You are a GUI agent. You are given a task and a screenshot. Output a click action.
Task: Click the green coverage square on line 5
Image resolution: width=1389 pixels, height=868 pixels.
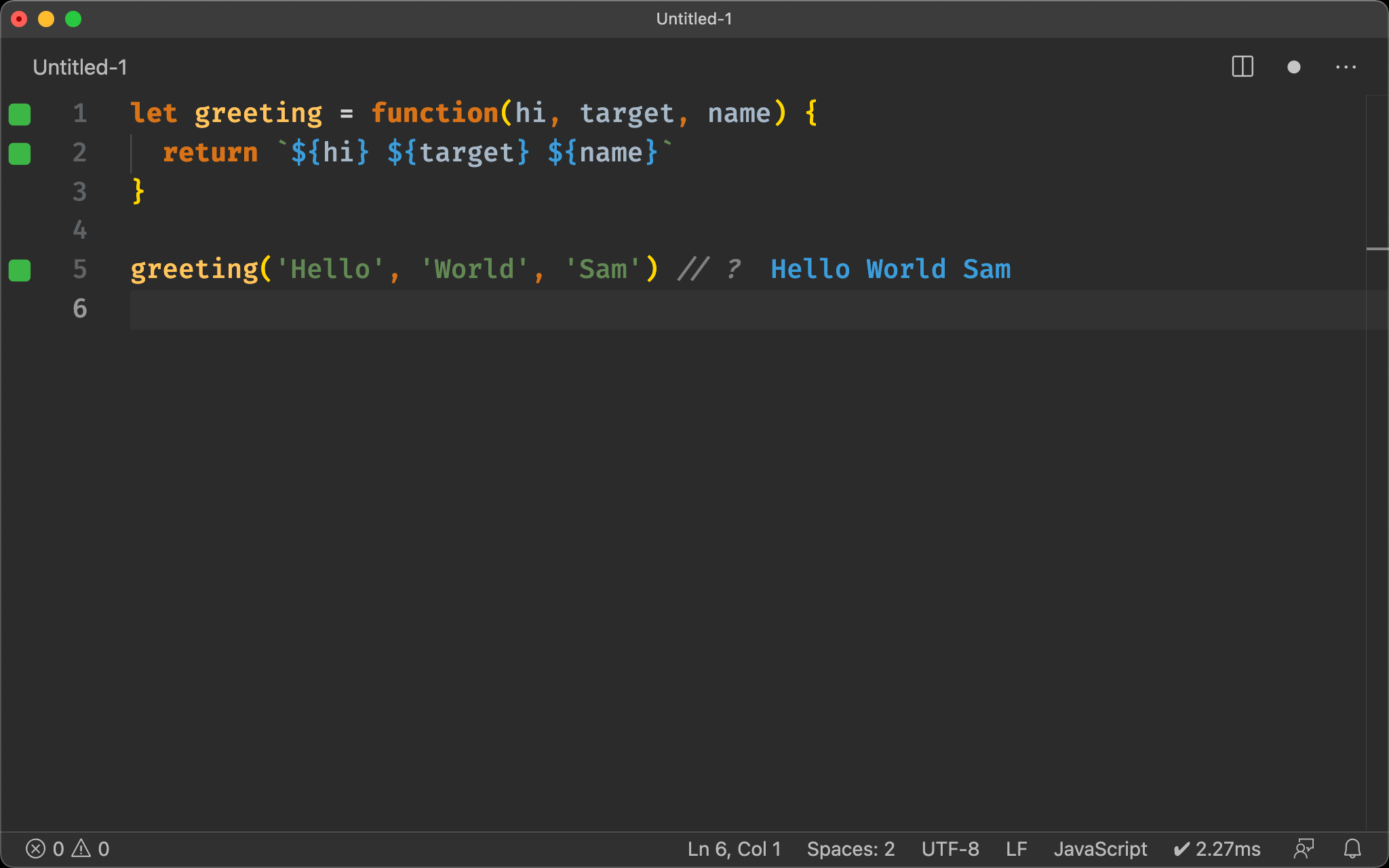pos(20,271)
